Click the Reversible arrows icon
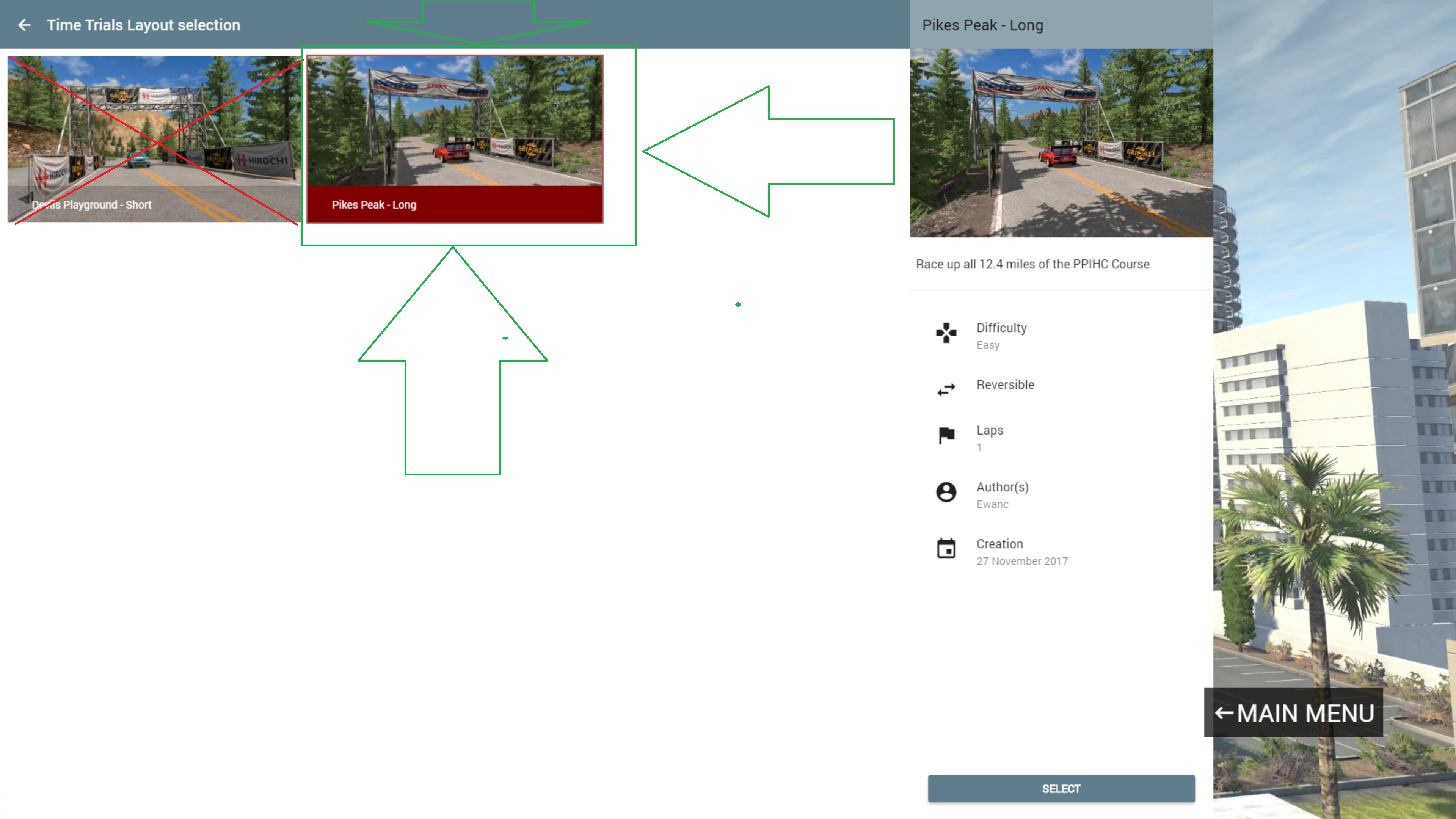Screen dimensions: 1456x819 click(946, 389)
